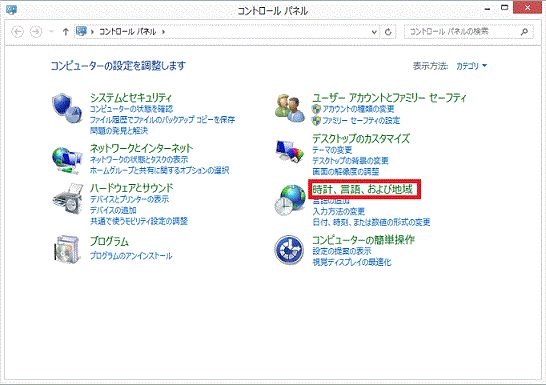Image resolution: width=546 pixels, height=385 pixels.
Task: Open the recent locations dropdown arrow
Action: point(52,32)
